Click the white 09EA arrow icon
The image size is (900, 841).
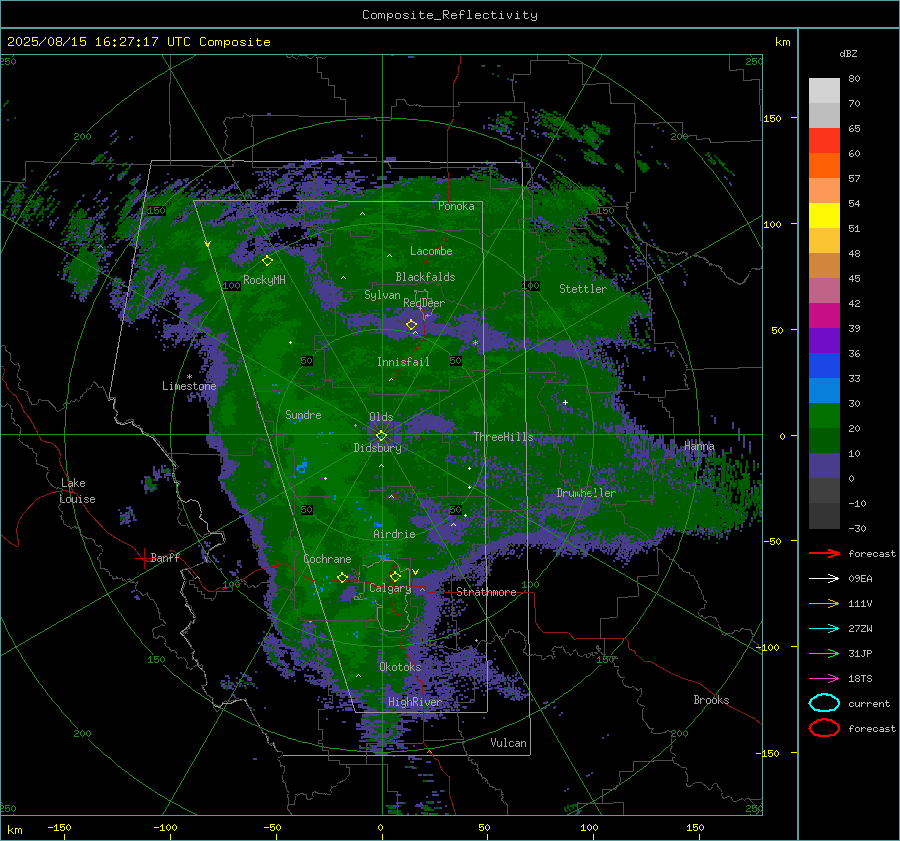pyautogui.click(x=824, y=579)
